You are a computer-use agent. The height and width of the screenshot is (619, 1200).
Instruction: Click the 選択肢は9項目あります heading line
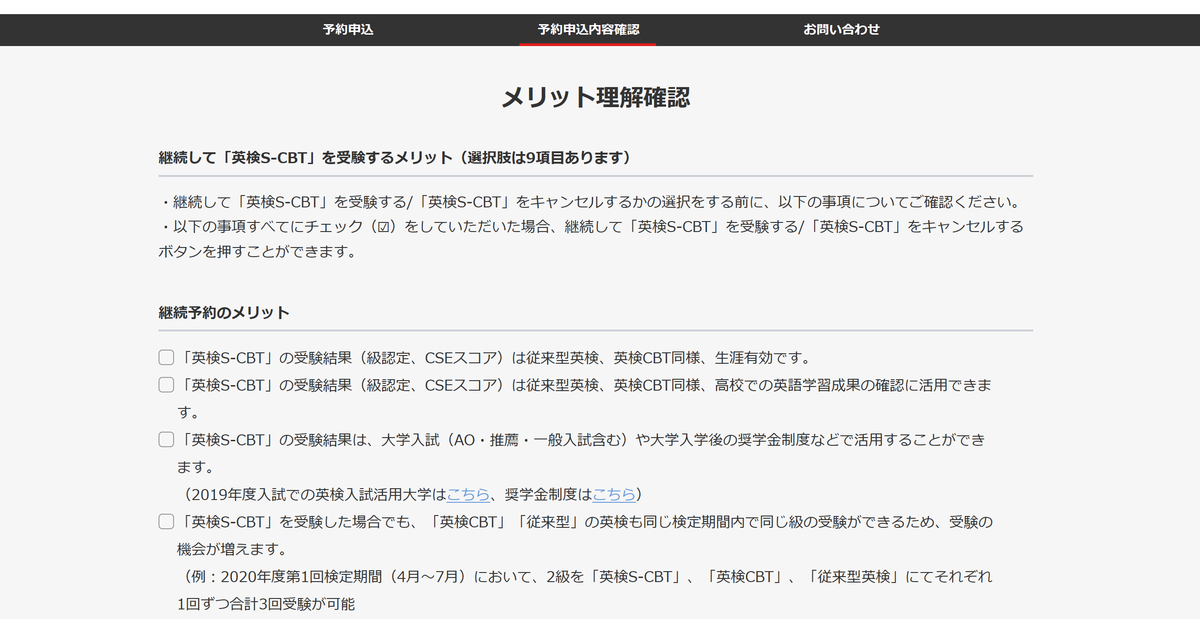pyautogui.click(x=394, y=157)
